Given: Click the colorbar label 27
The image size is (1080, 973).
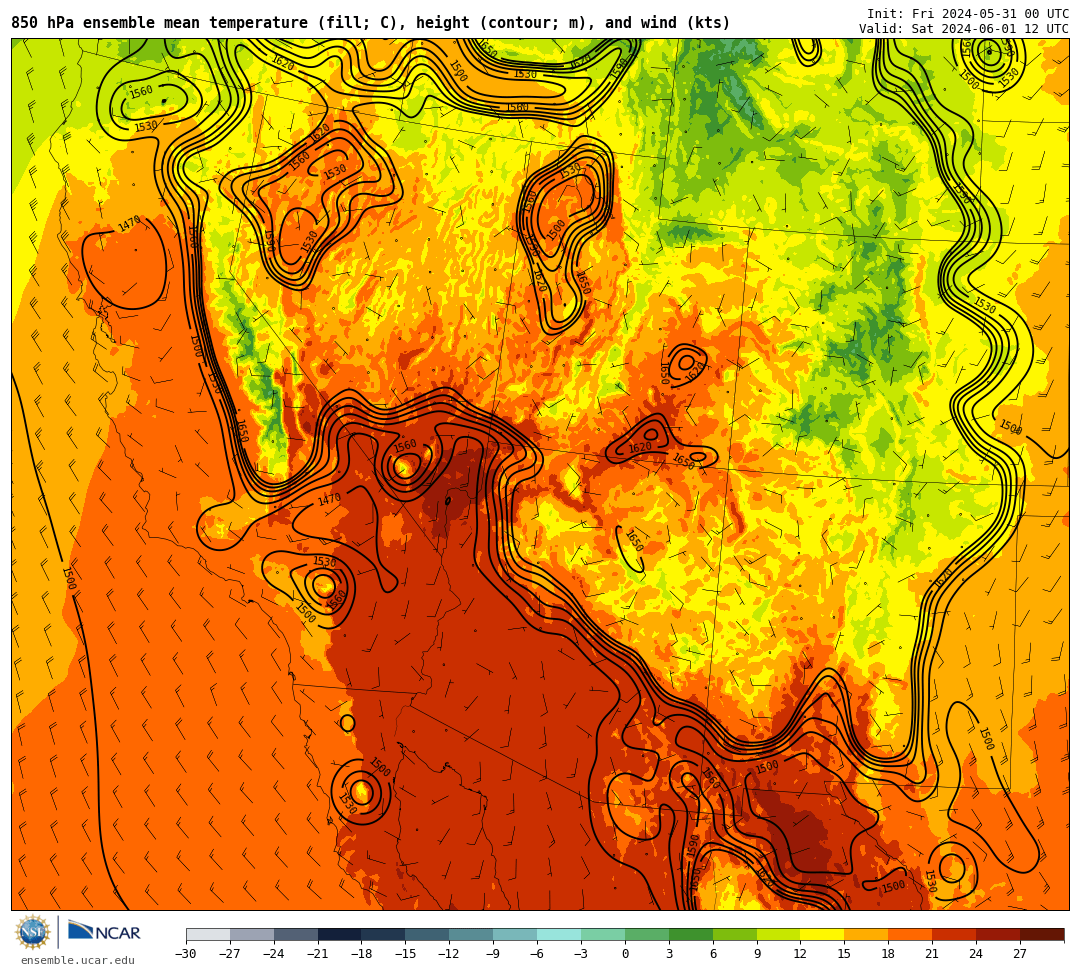Looking at the screenshot, I should (1020, 954).
